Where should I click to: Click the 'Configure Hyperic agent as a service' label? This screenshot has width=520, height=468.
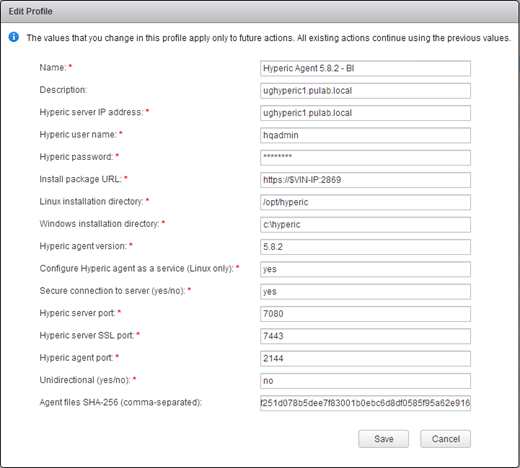(x=137, y=269)
